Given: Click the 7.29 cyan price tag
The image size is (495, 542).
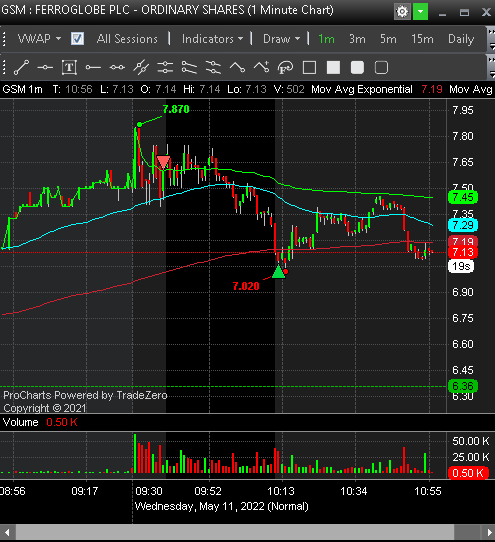Looking at the screenshot, I should coord(463,225).
